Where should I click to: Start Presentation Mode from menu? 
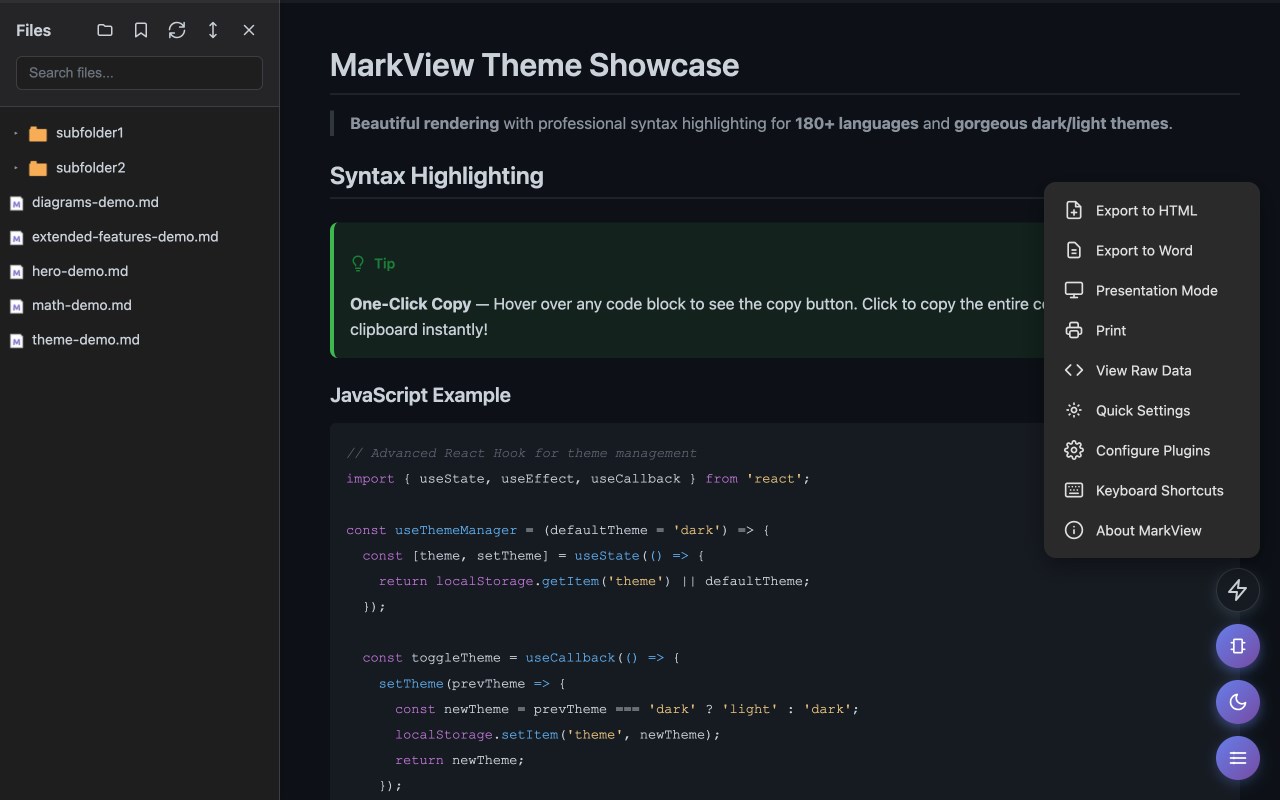click(x=1151, y=290)
